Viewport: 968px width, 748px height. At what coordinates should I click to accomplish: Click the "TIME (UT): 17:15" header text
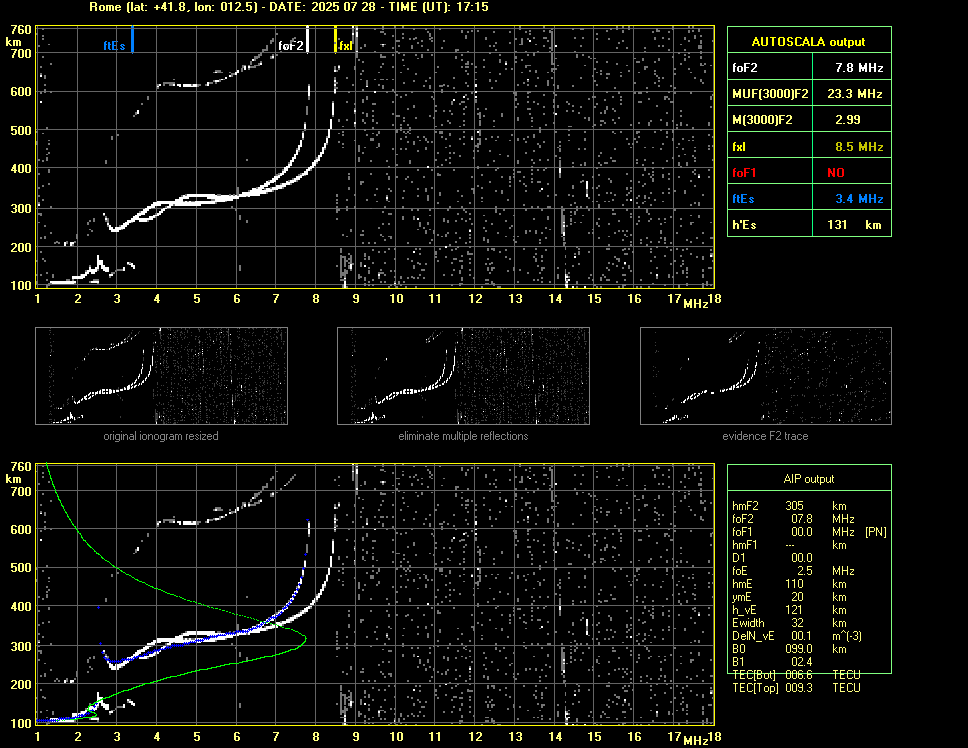[438, 7]
